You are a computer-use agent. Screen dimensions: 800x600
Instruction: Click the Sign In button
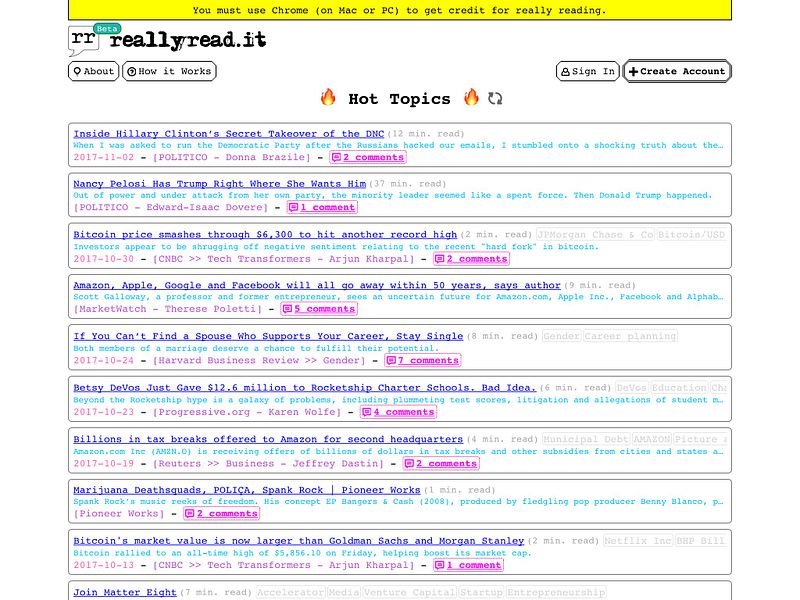(588, 71)
